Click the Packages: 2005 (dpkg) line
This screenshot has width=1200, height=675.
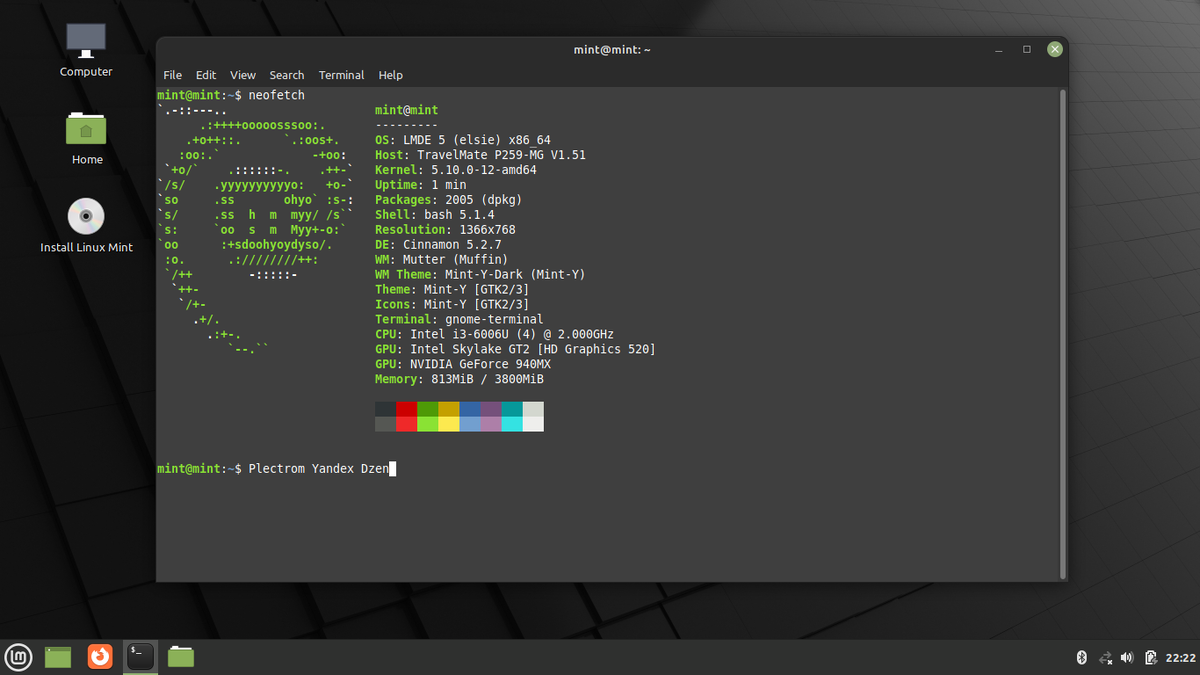449,200
